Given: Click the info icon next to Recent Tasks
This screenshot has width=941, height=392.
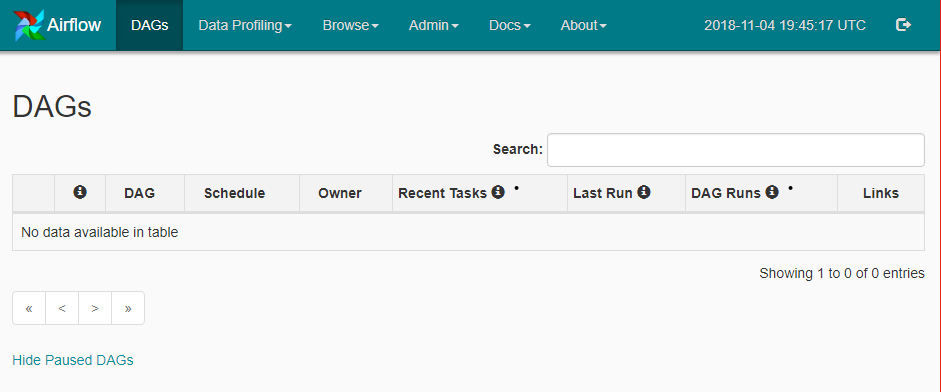Looking at the screenshot, I should pos(498,192).
